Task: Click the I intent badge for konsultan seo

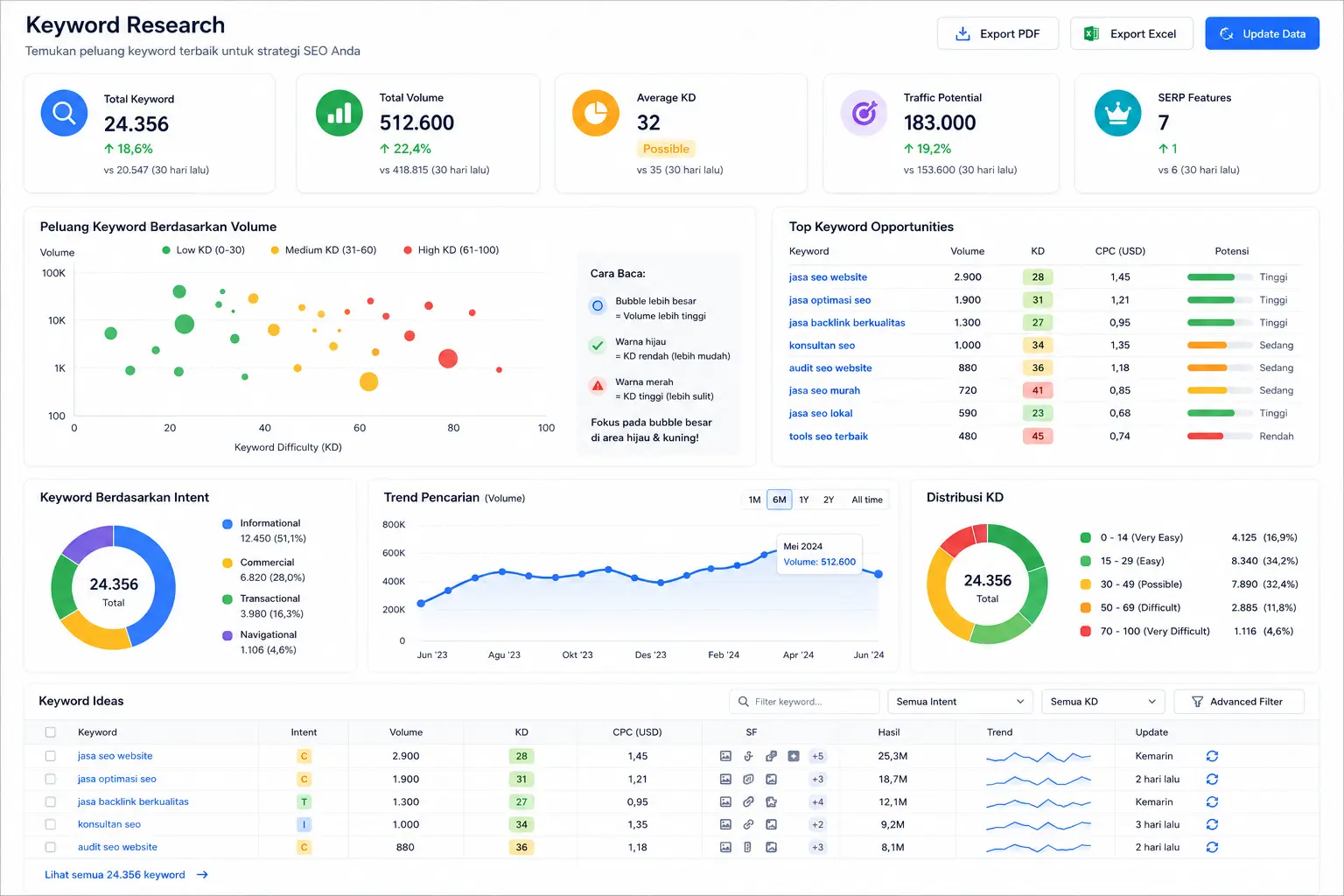Action: click(304, 824)
